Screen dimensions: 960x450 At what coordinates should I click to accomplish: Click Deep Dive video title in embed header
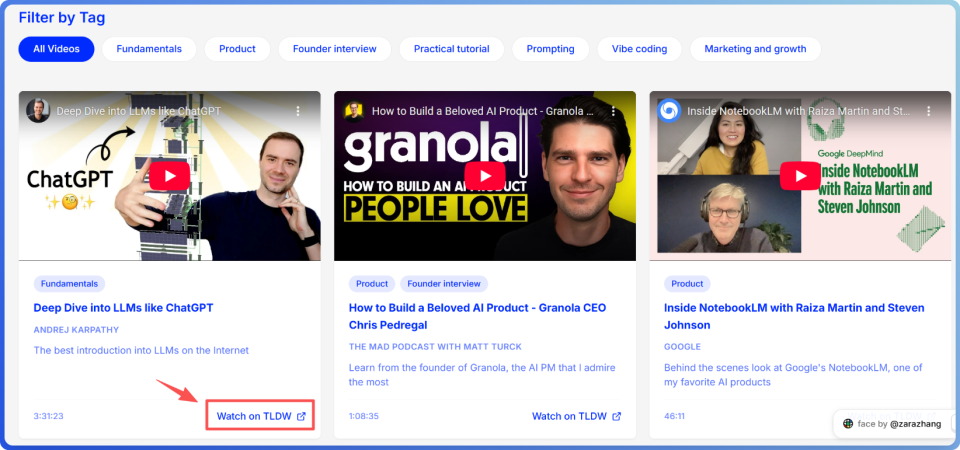point(139,111)
